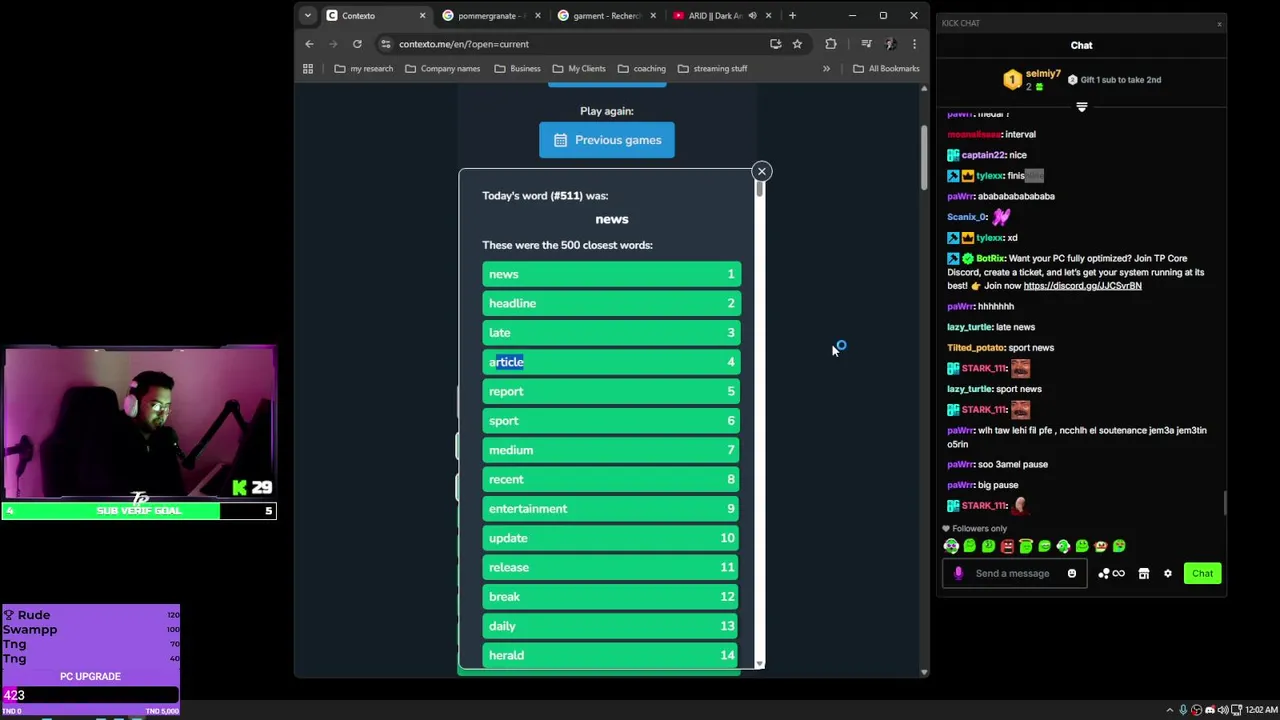
Task: Click Gift 1 sub to take 2nd
Action: pyautogui.click(x=1113, y=80)
